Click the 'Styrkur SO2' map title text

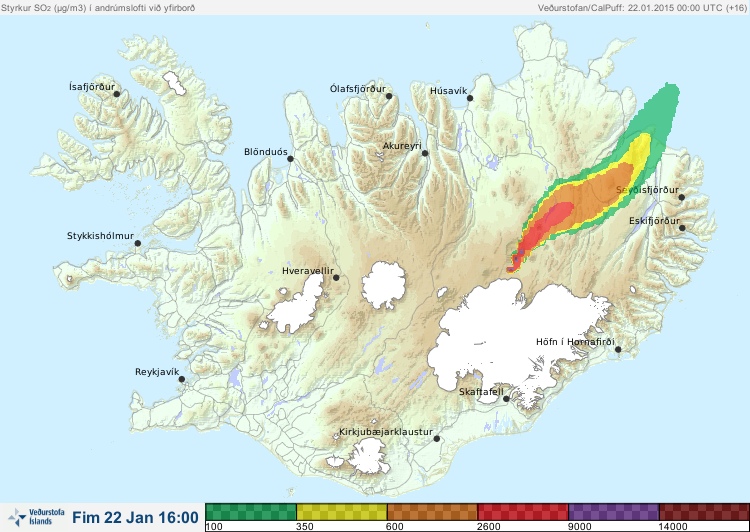click(x=98, y=8)
